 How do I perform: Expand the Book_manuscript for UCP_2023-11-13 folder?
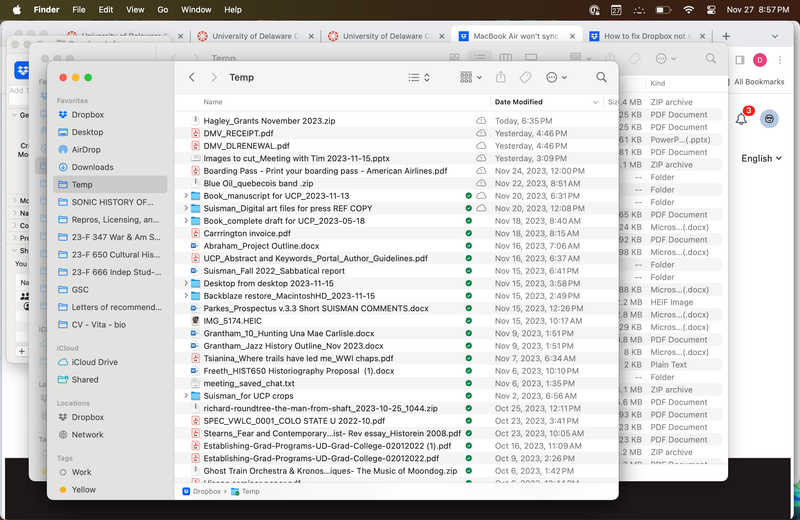point(186,196)
